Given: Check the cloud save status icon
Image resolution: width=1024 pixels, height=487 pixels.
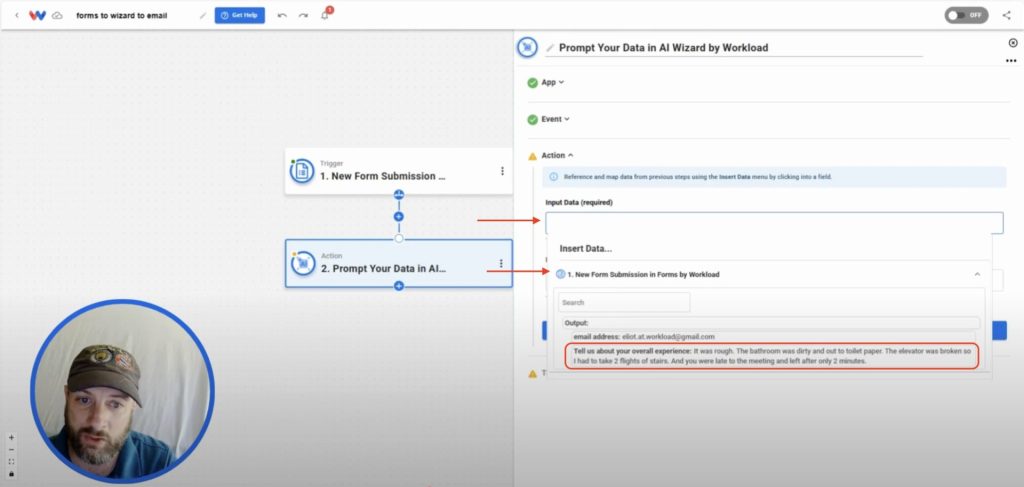Looking at the screenshot, I should [57, 15].
